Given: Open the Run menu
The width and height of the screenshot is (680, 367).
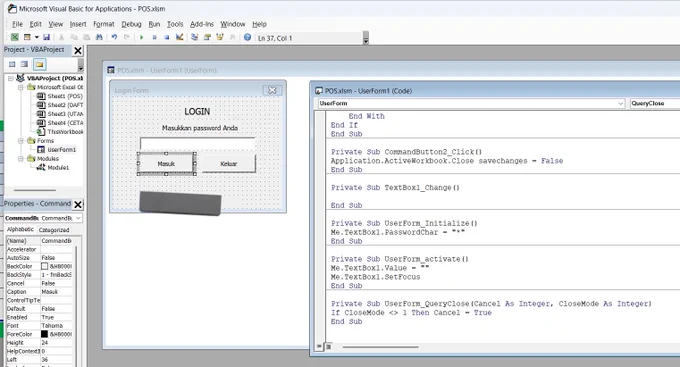Looking at the screenshot, I should point(154,24).
